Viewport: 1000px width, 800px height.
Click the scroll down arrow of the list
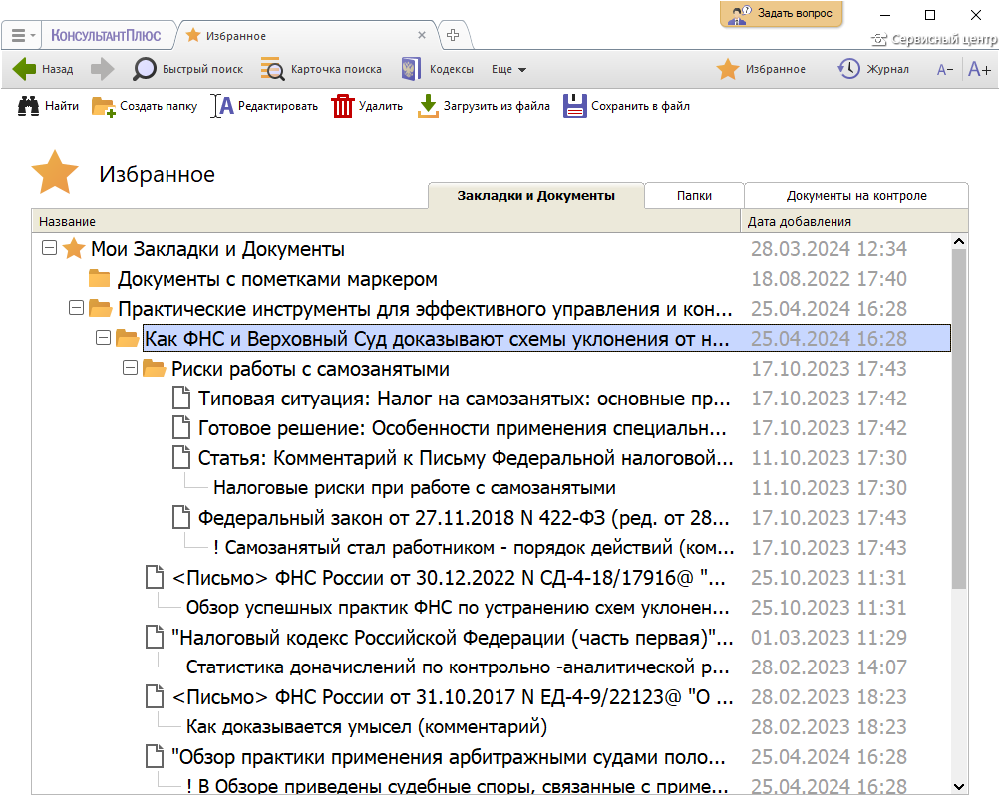tap(959, 786)
